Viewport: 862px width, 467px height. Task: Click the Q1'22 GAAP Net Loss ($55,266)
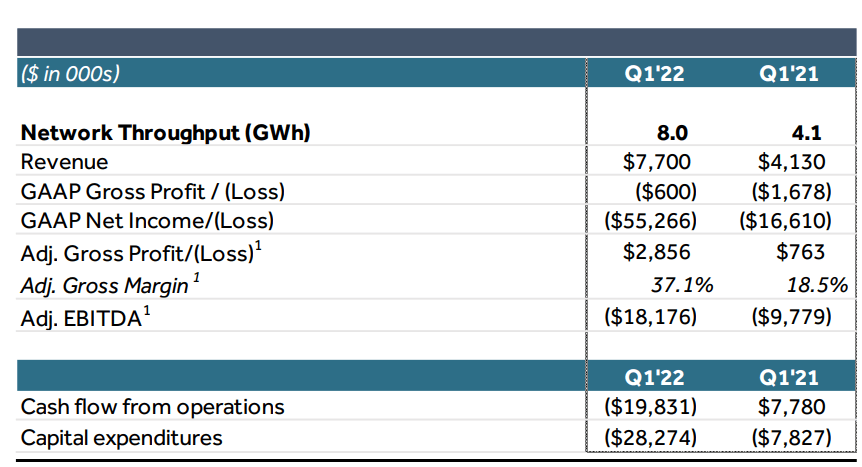tap(650, 221)
